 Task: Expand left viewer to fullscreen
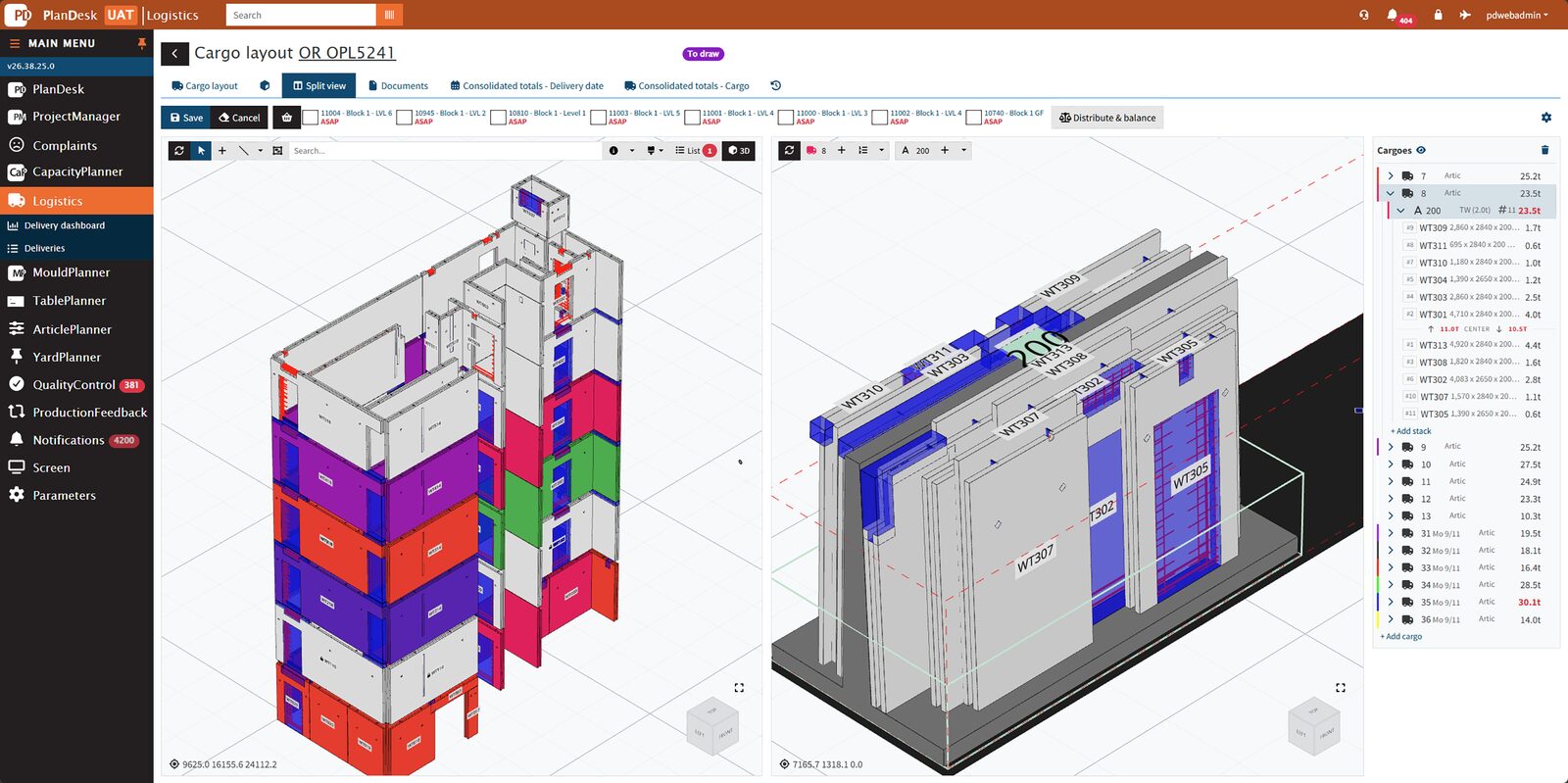tap(739, 688)
